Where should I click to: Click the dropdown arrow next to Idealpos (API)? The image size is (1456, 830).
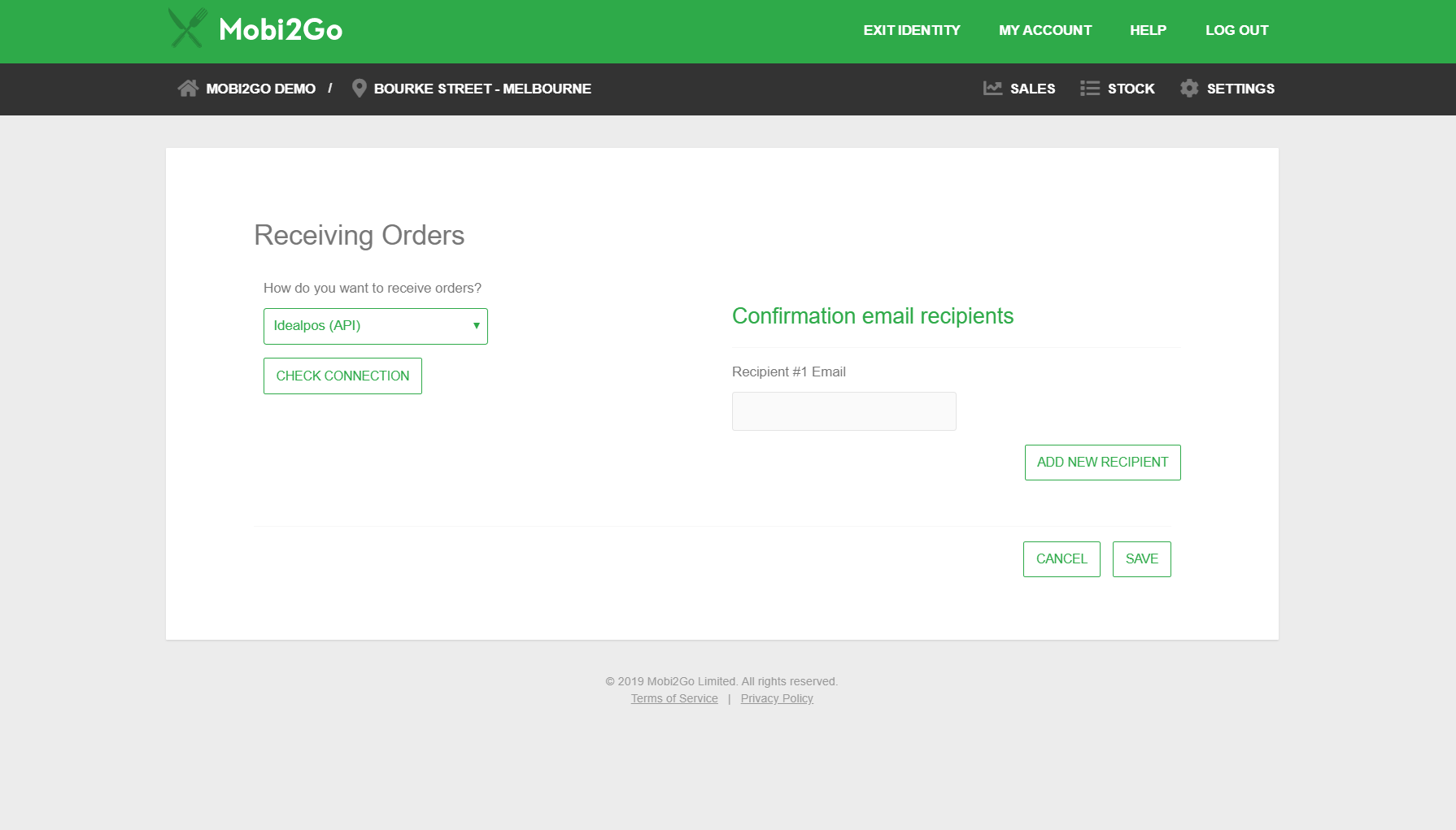point(476,326)
